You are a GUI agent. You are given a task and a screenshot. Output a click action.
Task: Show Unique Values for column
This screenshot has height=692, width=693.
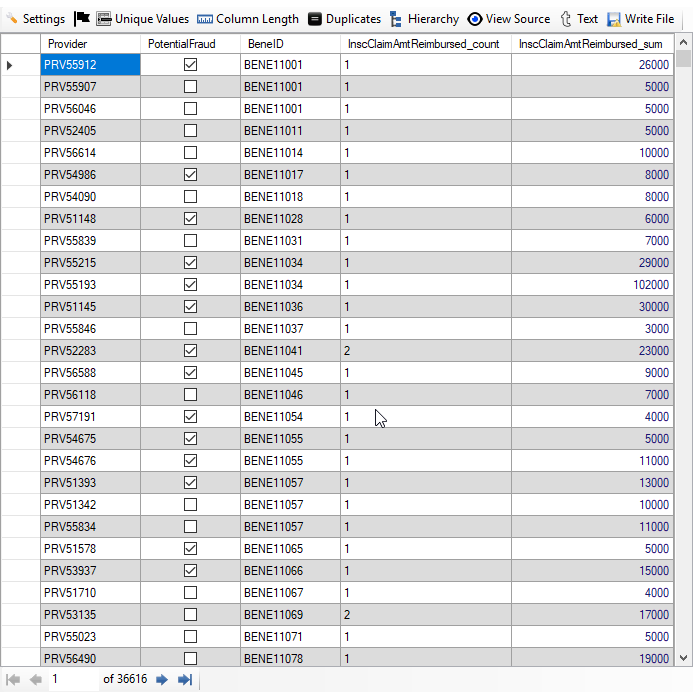click(x=142, y=19)
